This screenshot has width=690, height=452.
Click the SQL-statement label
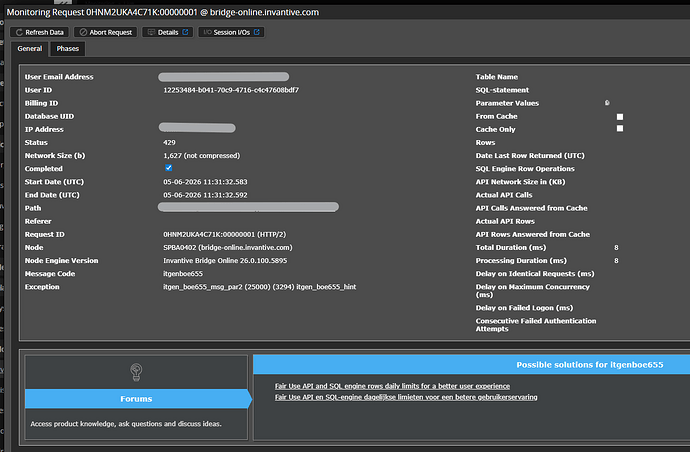click(x=502, y=90)
